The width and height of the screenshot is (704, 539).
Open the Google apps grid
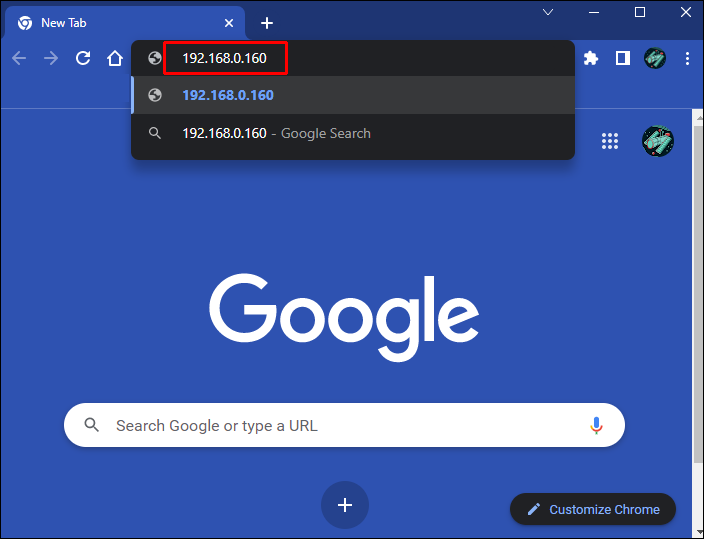click(610, 141)
